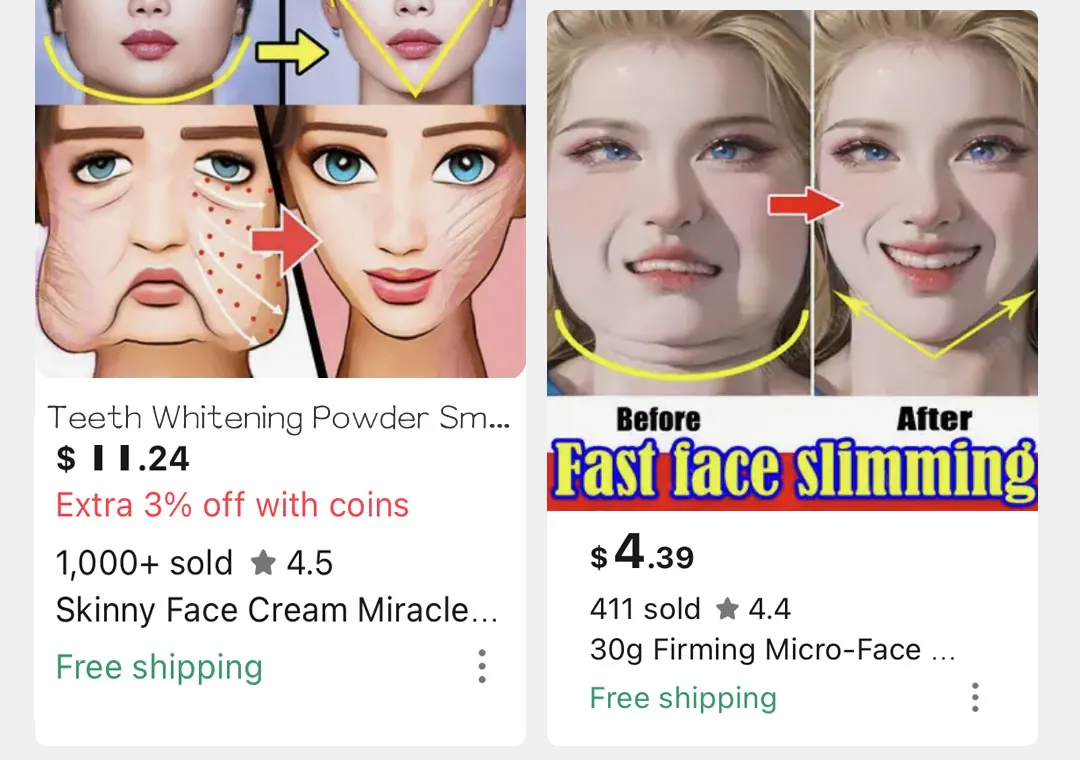Image resolution: width=1080 pixels, height=760 pixels.
Task: Open the 30g Firming Micro-Face product title
Action: click(772, 650)
